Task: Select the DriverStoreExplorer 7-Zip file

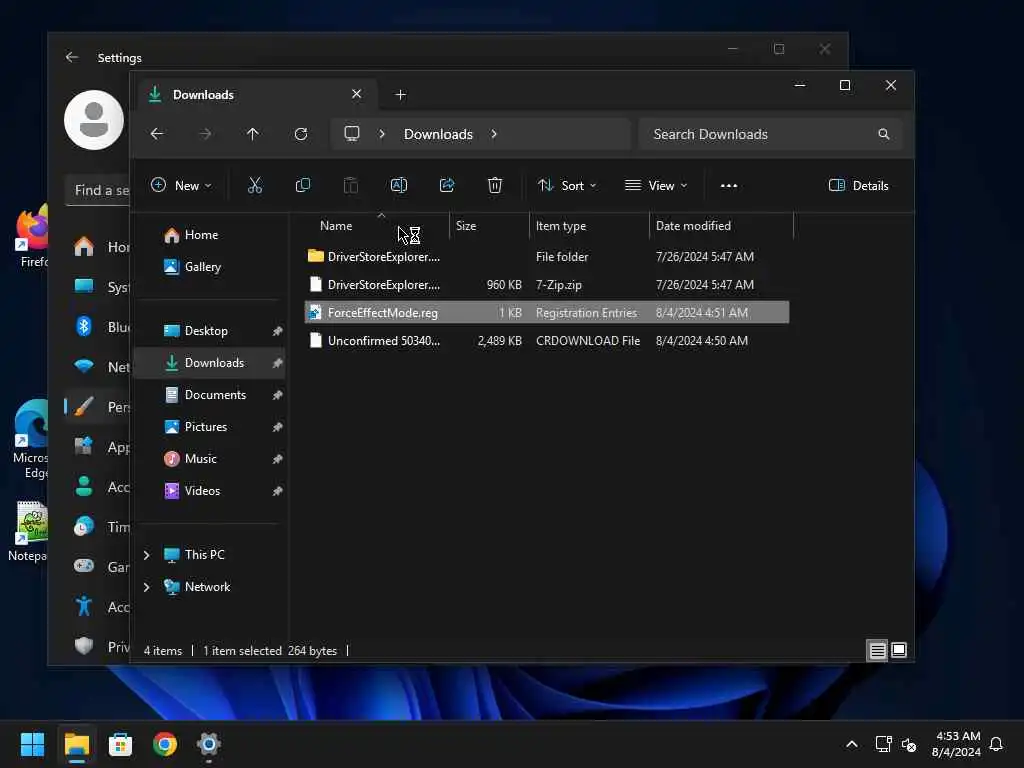Action: click(547, 285)
